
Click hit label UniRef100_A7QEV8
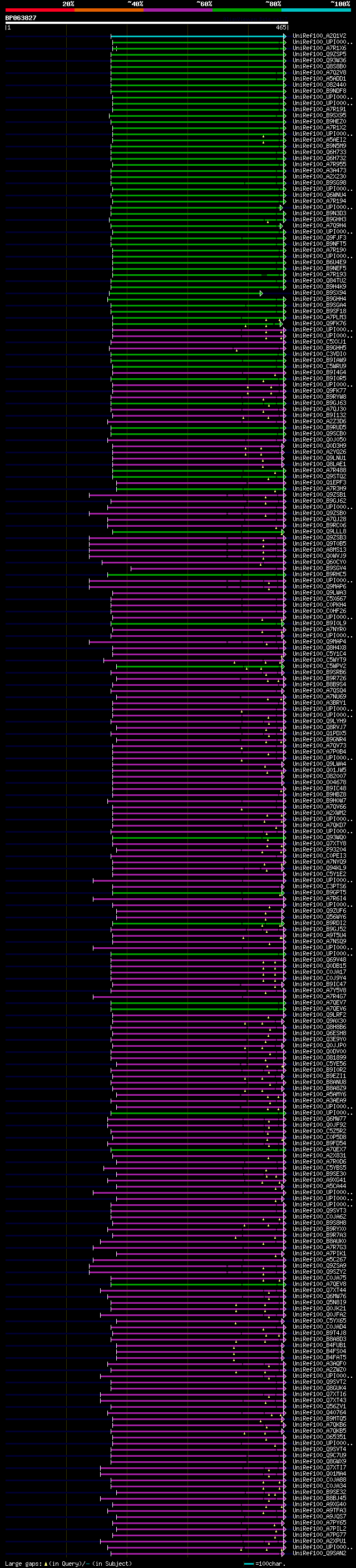319,1284
